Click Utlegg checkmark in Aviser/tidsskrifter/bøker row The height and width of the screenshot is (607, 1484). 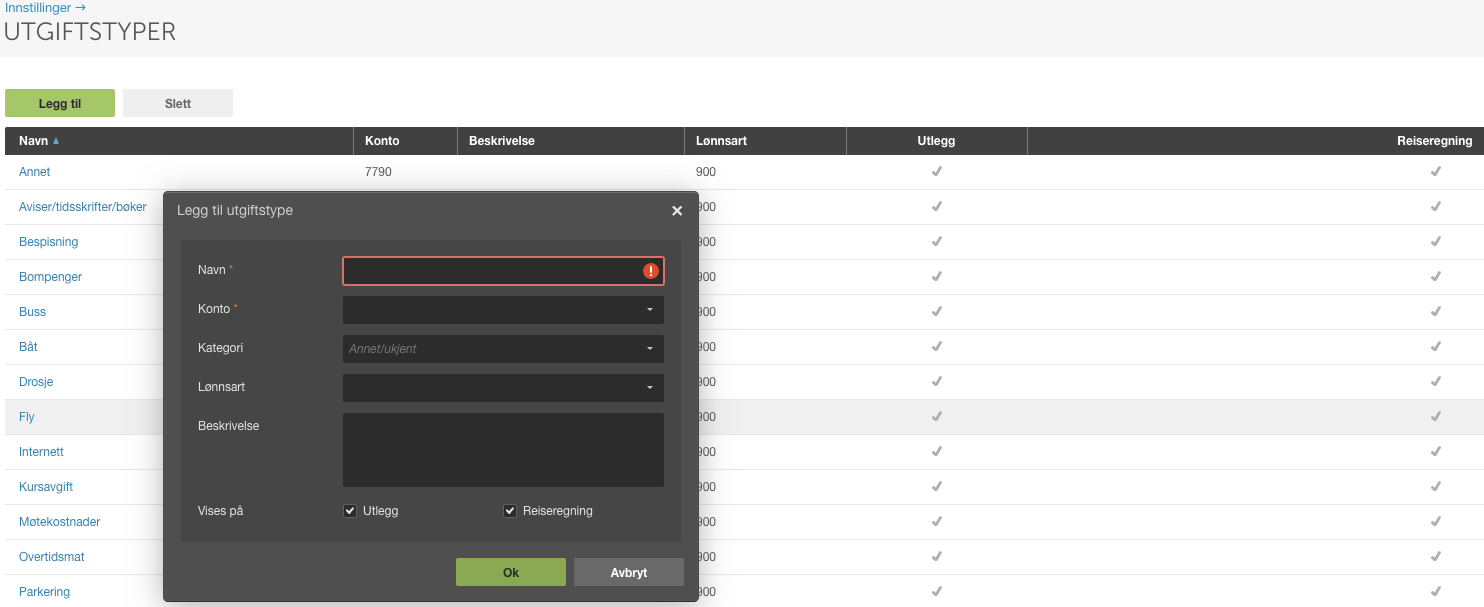(937, 207)
